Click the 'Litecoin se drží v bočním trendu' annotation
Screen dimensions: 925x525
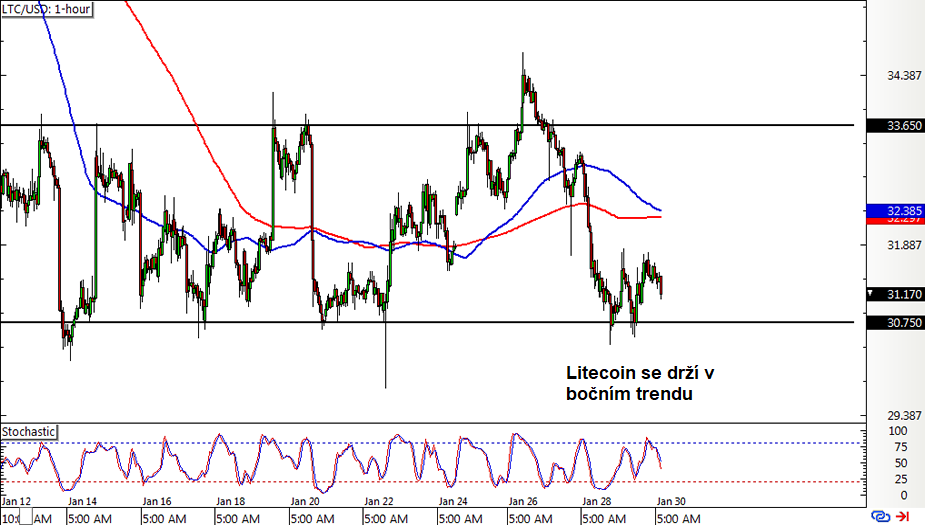(640, 383)
